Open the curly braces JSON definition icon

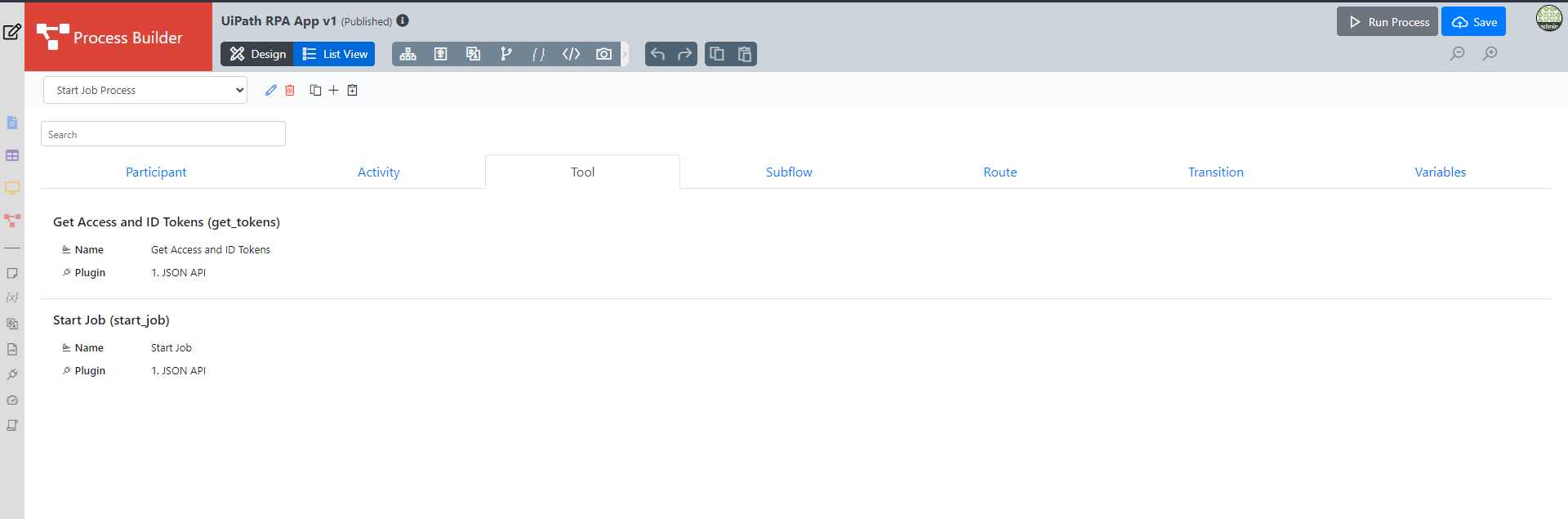[x=538, y=54]
